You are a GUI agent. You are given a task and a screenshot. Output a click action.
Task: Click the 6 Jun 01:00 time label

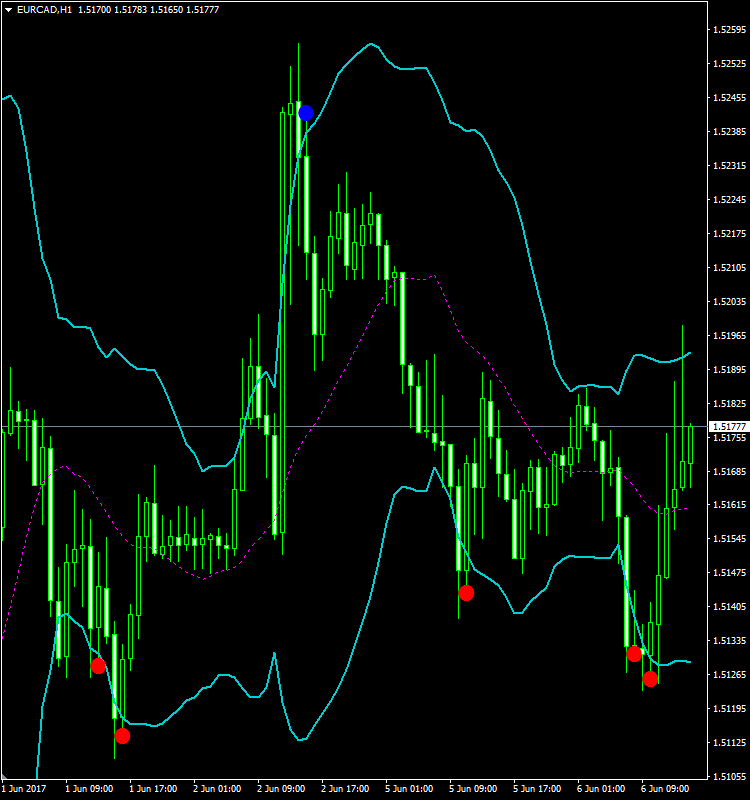601,789
